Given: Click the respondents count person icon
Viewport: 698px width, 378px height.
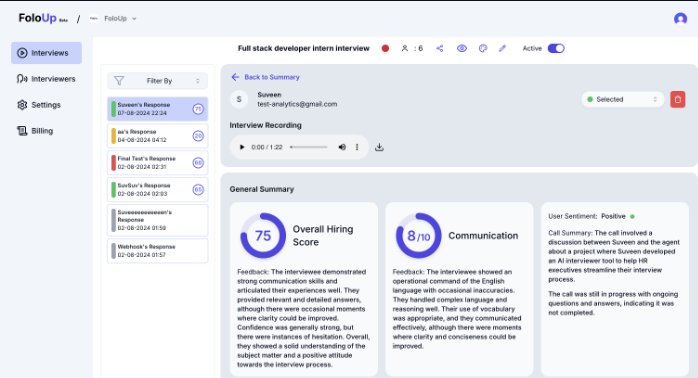Looking at the screenshot, I should (405, 49).
